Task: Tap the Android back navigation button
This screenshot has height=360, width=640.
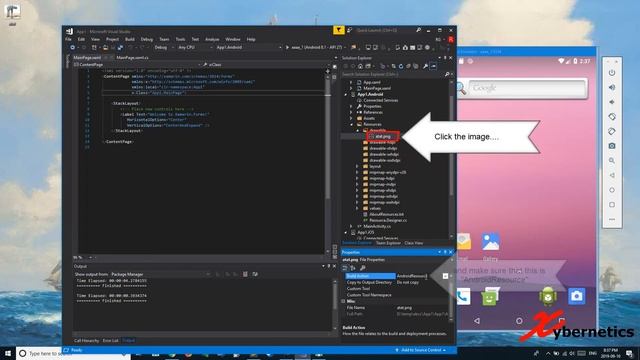Action: 477,321
